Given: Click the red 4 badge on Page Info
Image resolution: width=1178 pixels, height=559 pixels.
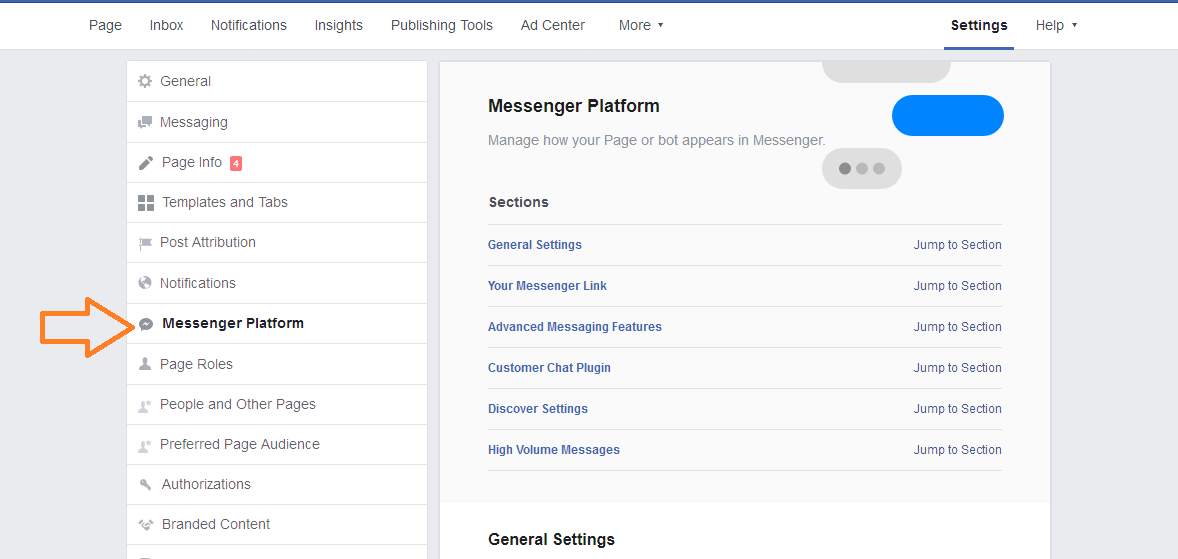Looking at the screenshot, I should [236, 163].
